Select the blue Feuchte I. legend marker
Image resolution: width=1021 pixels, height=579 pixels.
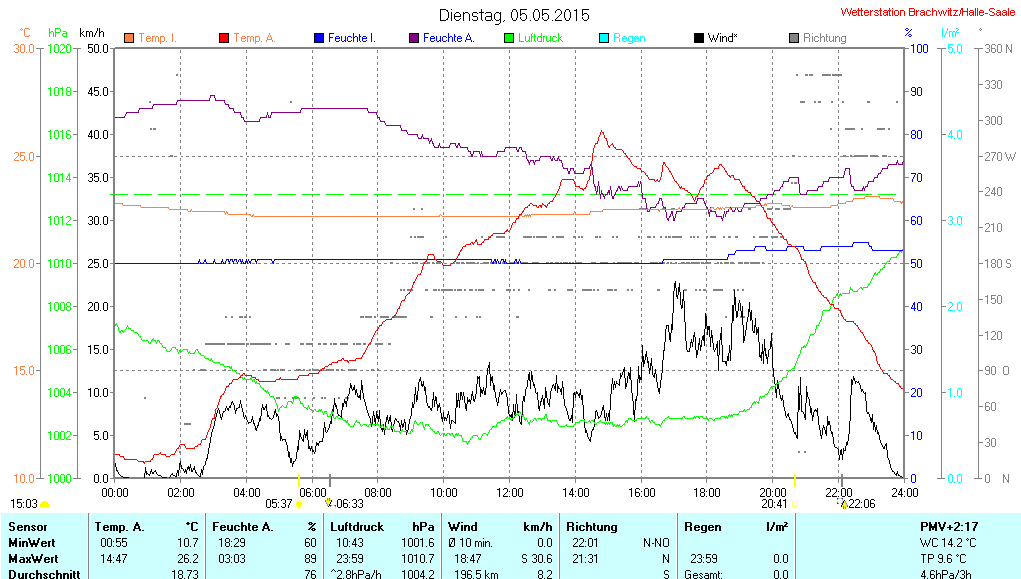pos(319,38)
